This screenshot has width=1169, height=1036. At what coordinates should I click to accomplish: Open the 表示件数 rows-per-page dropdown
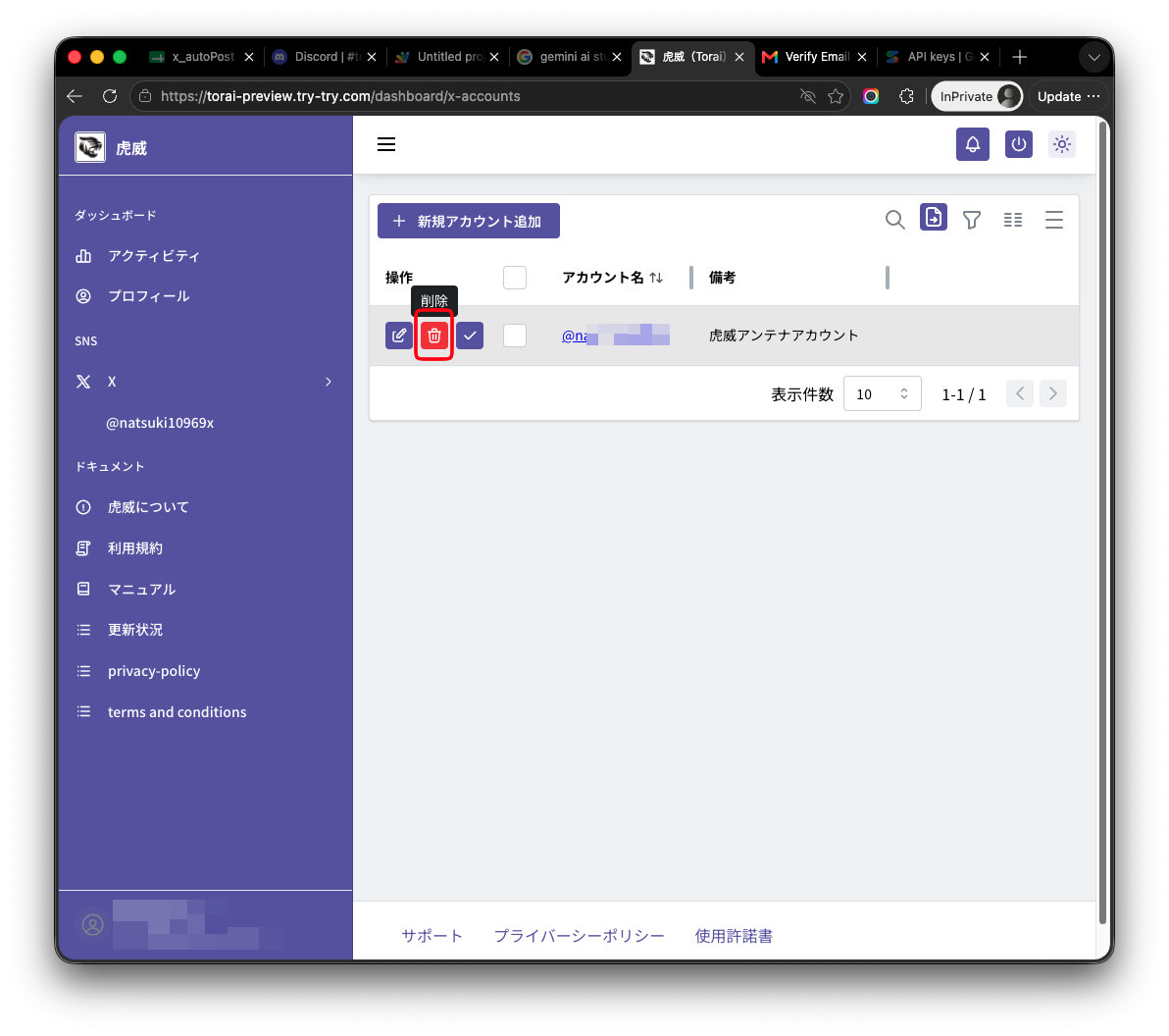[882, 393]
